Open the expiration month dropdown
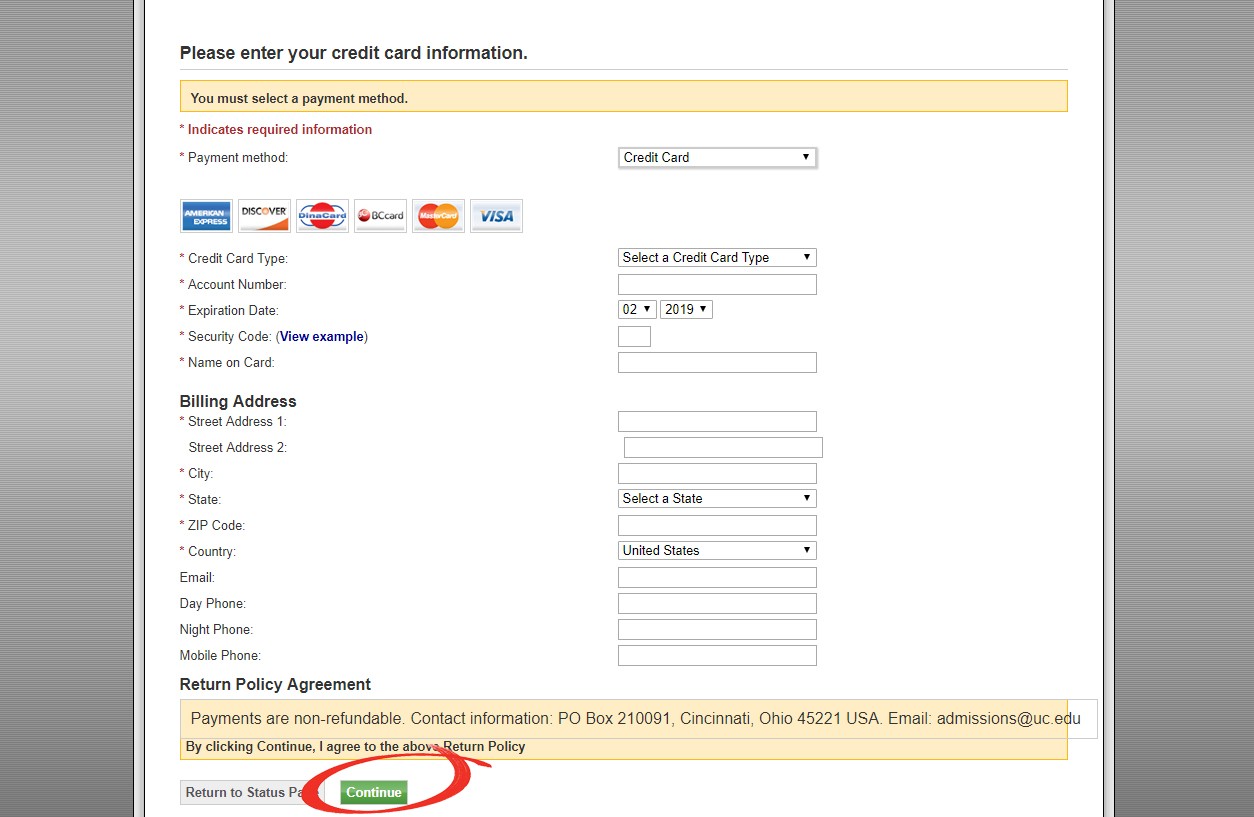Screen dimensions: 1254x817 tap(636, 309)
